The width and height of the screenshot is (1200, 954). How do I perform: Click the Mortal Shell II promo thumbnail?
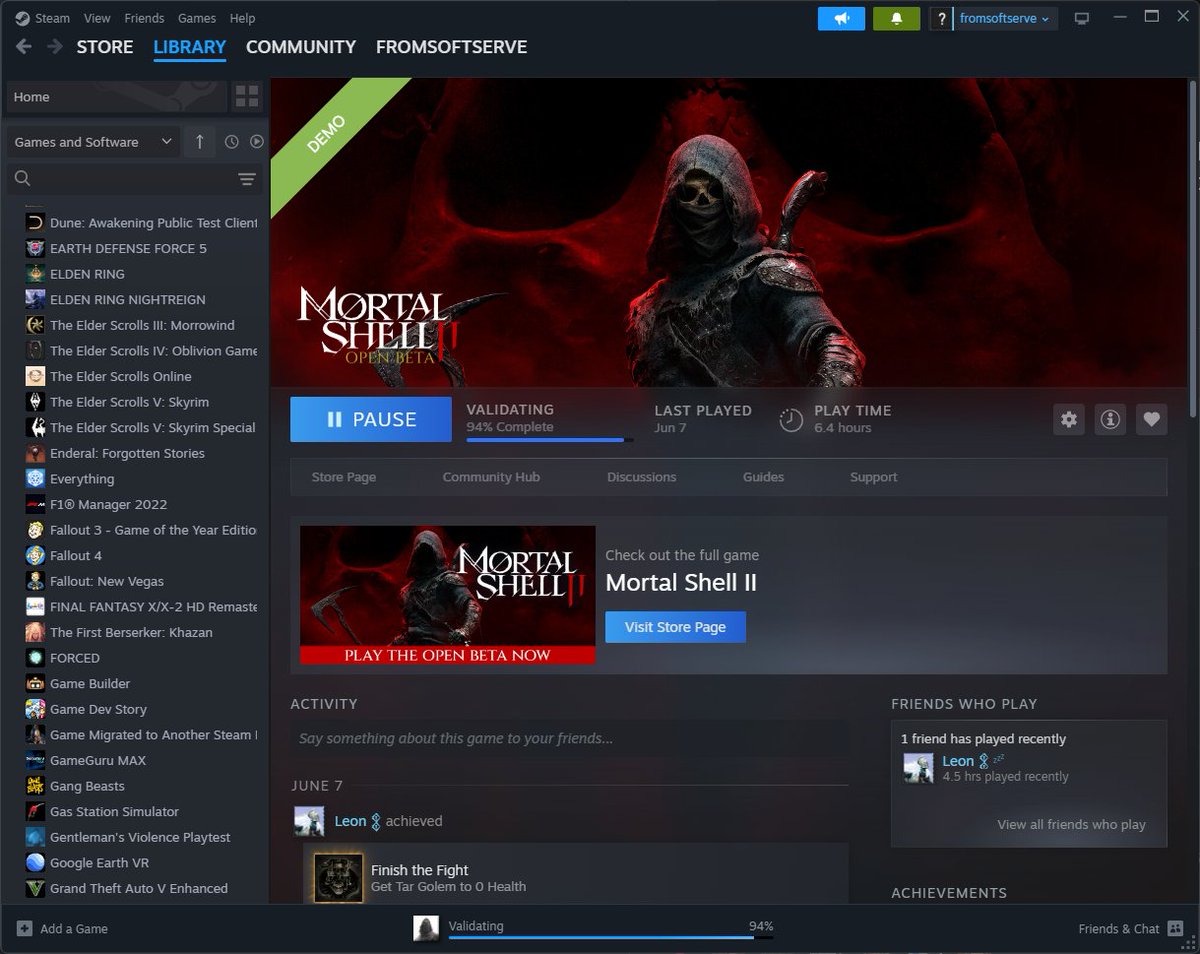pyautogui.click(x=447, y=595)
